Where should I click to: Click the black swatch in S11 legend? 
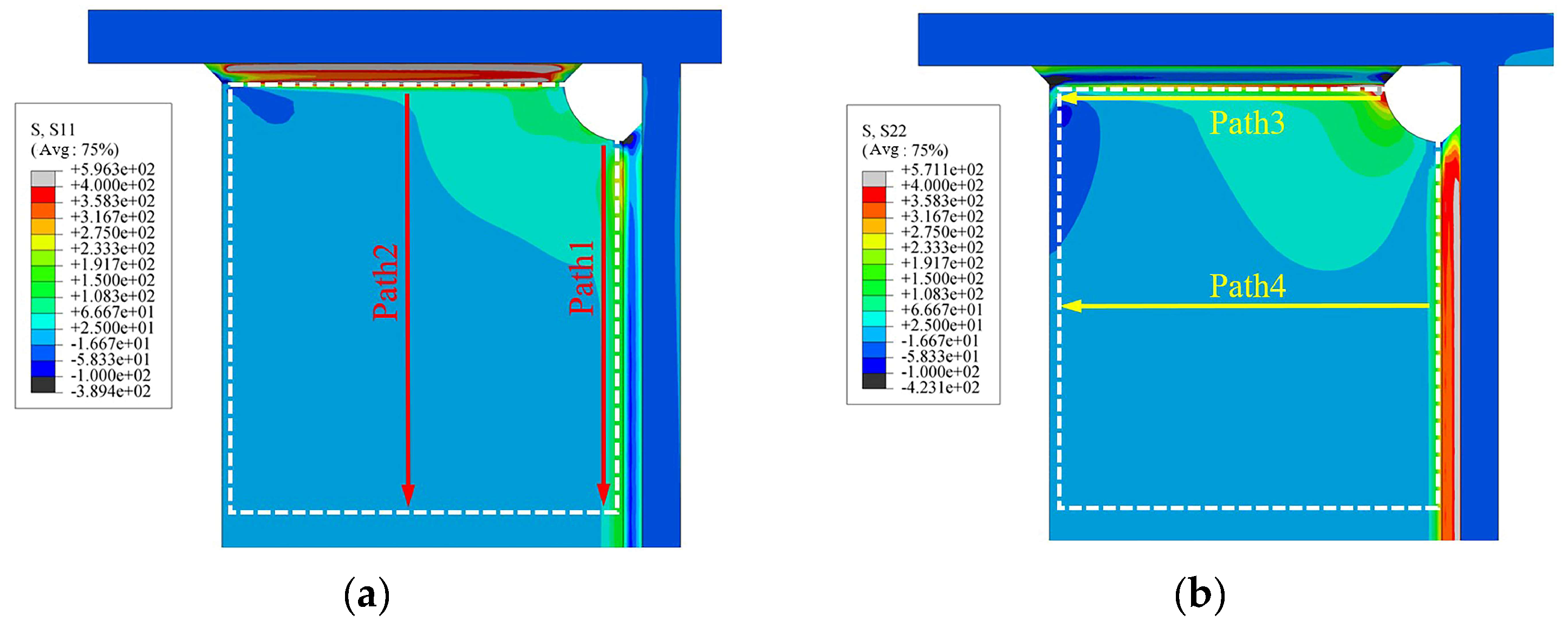pos(43,384)
